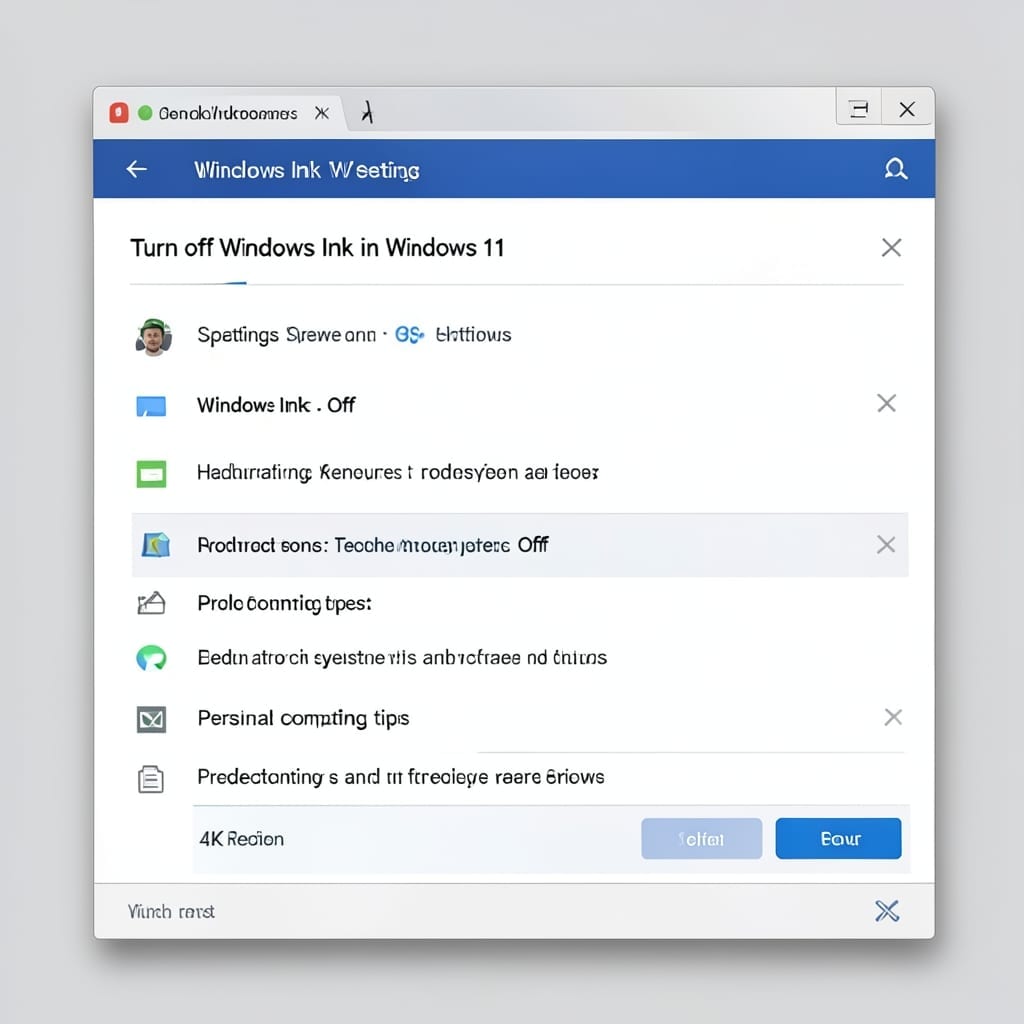1024x1024 pixels.
Task: Open search from the blue header magnifier
Action: 895,169
